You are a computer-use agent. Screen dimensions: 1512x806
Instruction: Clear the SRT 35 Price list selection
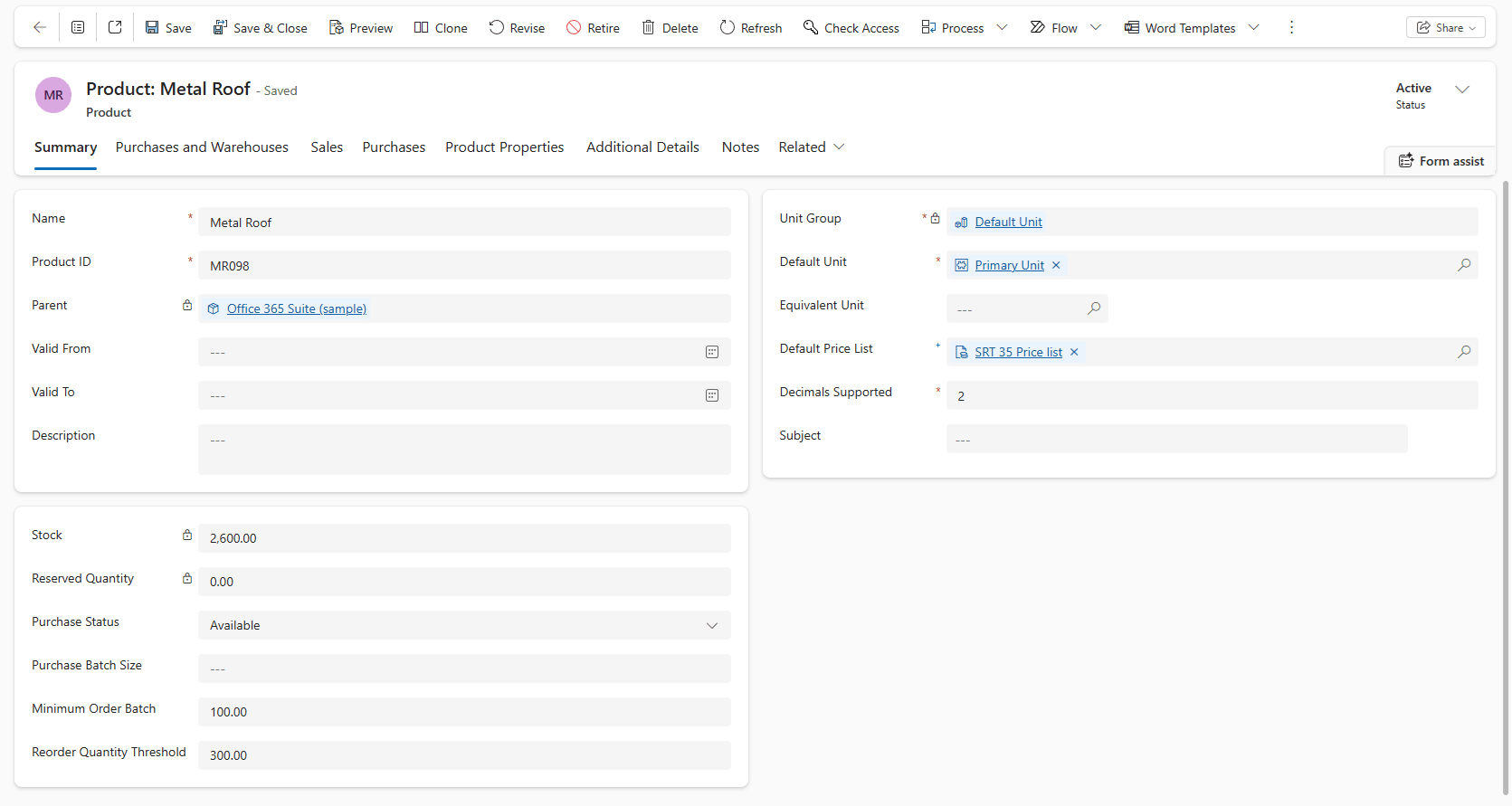click(x=1074, y=352)
